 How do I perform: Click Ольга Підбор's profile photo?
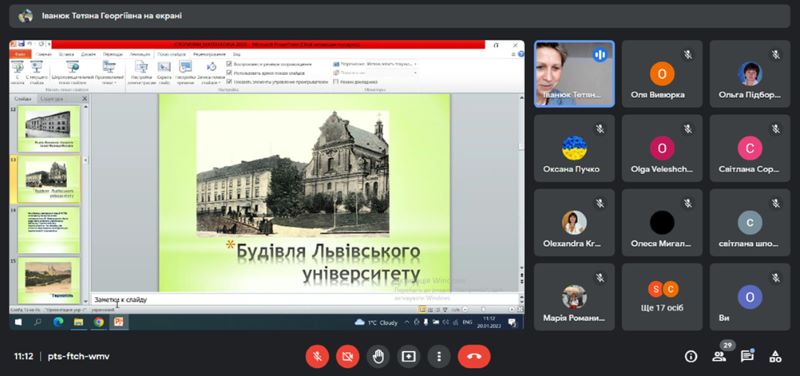[x=750, y=74]
